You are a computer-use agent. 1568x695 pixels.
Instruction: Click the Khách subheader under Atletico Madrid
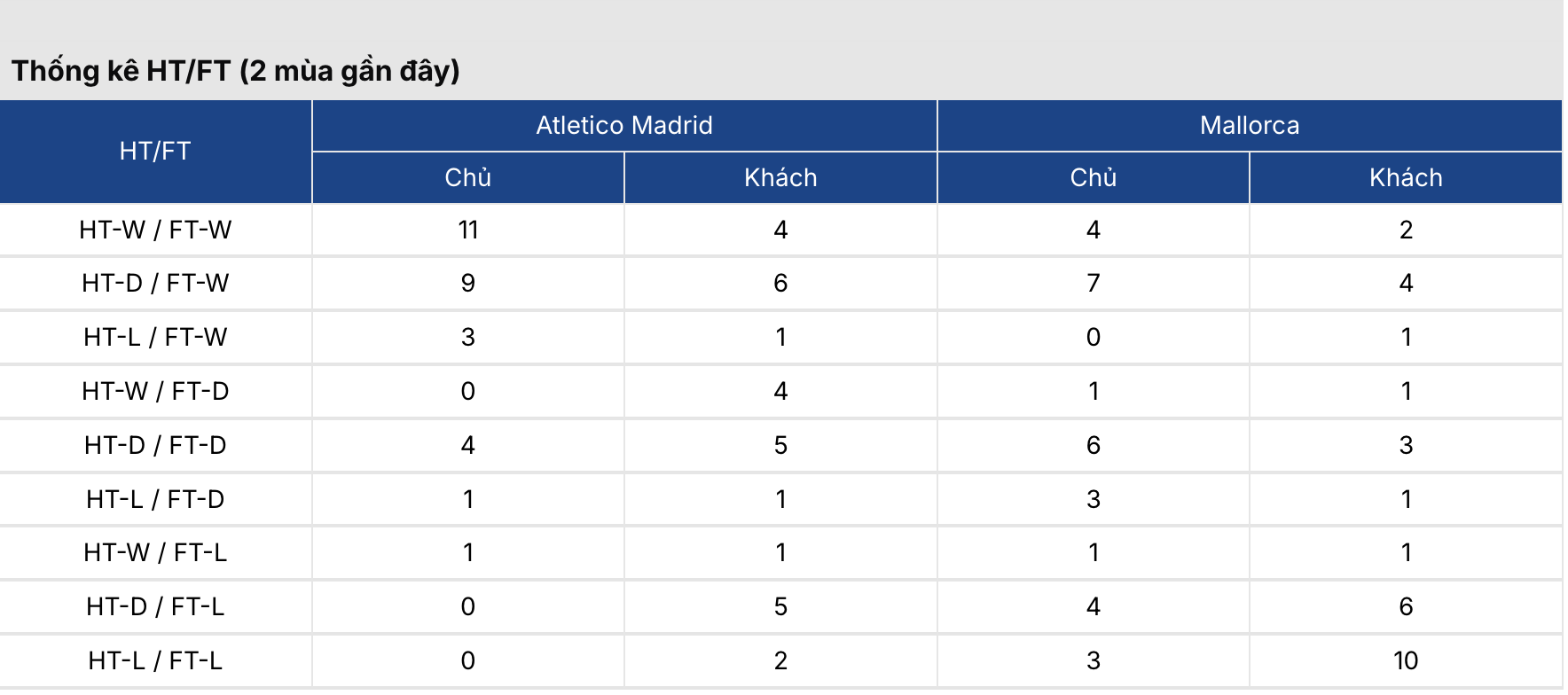click(x=780, y=177)
